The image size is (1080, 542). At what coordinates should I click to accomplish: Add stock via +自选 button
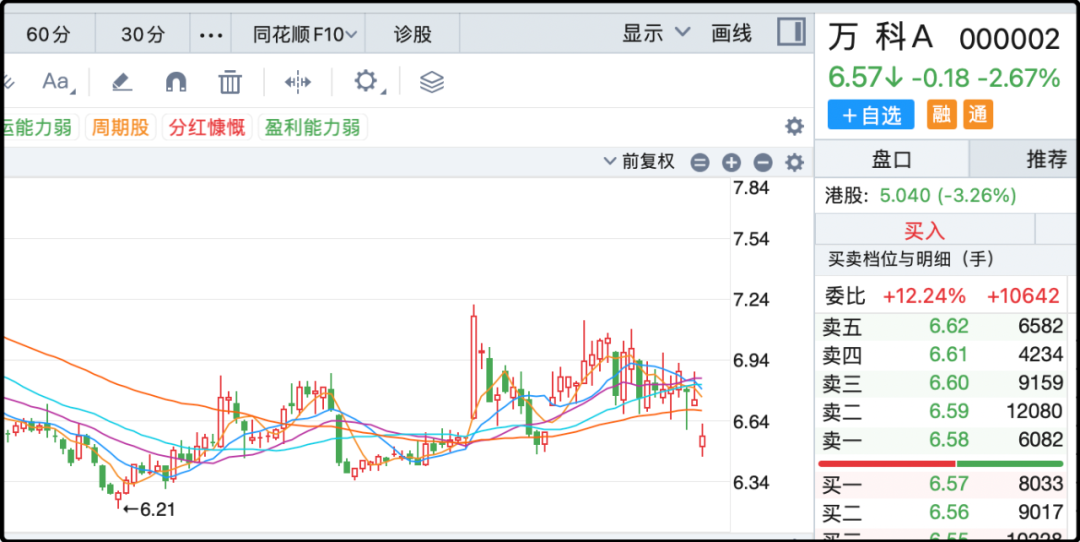871,115
